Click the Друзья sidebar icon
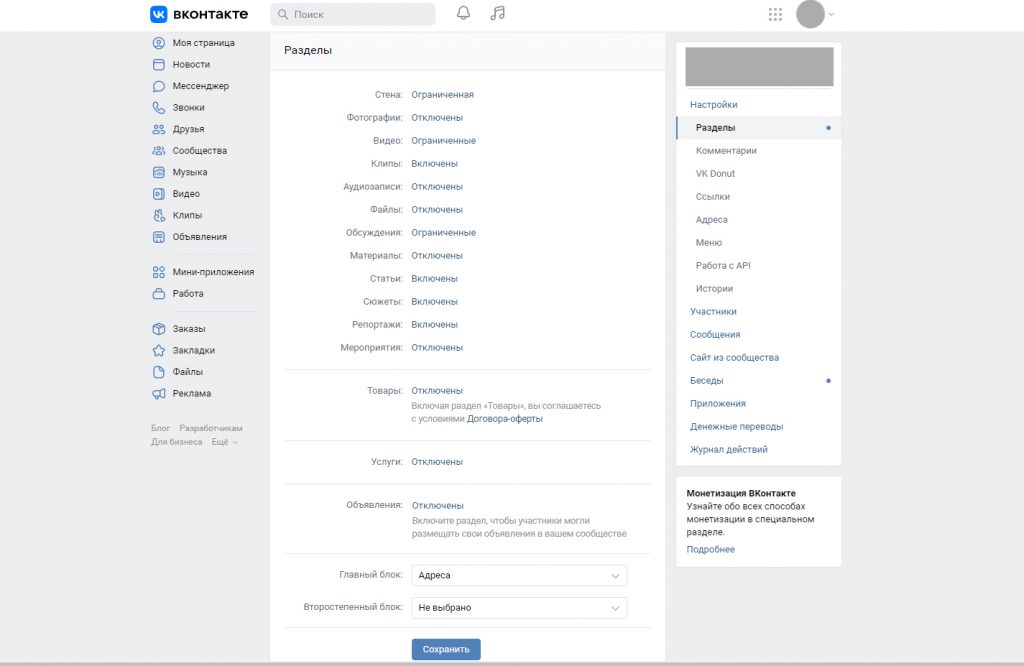The image size is (1024, 666). [159, 129]
